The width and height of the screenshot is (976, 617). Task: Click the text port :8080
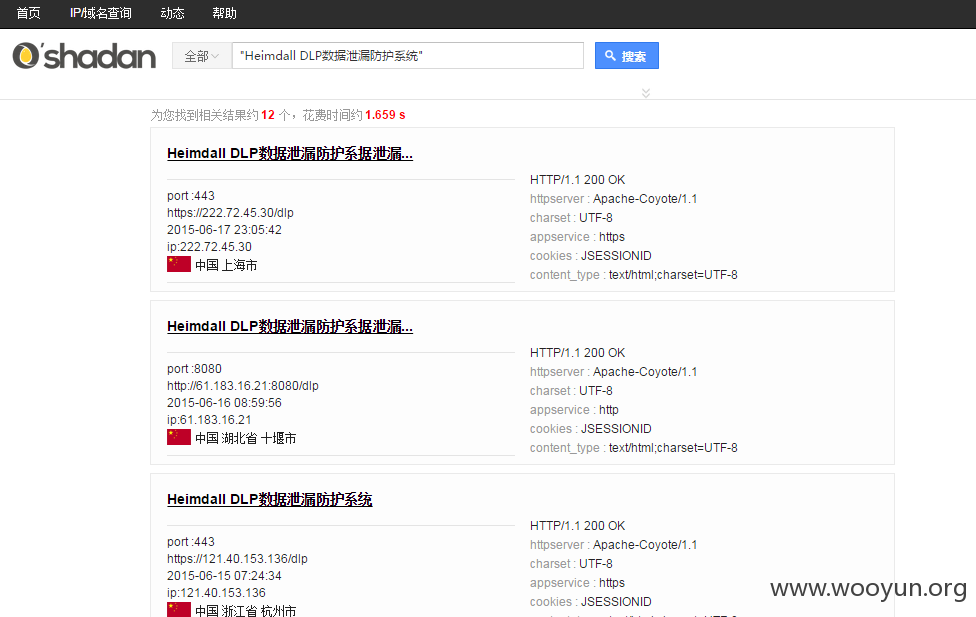coord(194,369)
